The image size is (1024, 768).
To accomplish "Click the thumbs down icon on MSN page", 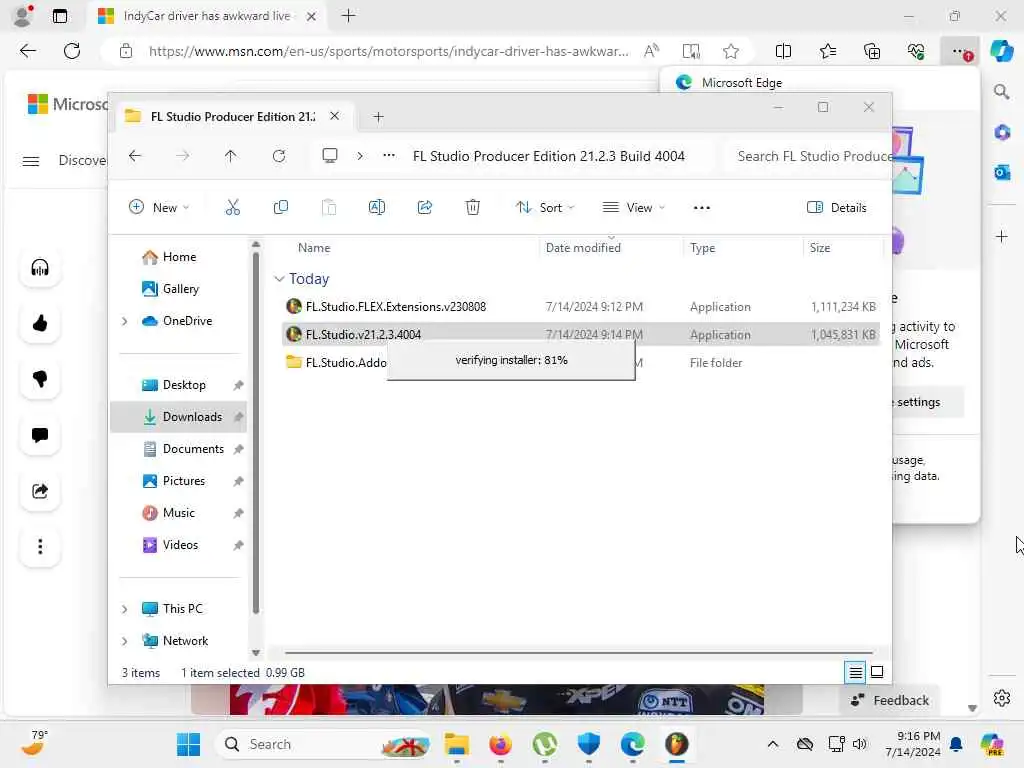I will coord(40,379).
